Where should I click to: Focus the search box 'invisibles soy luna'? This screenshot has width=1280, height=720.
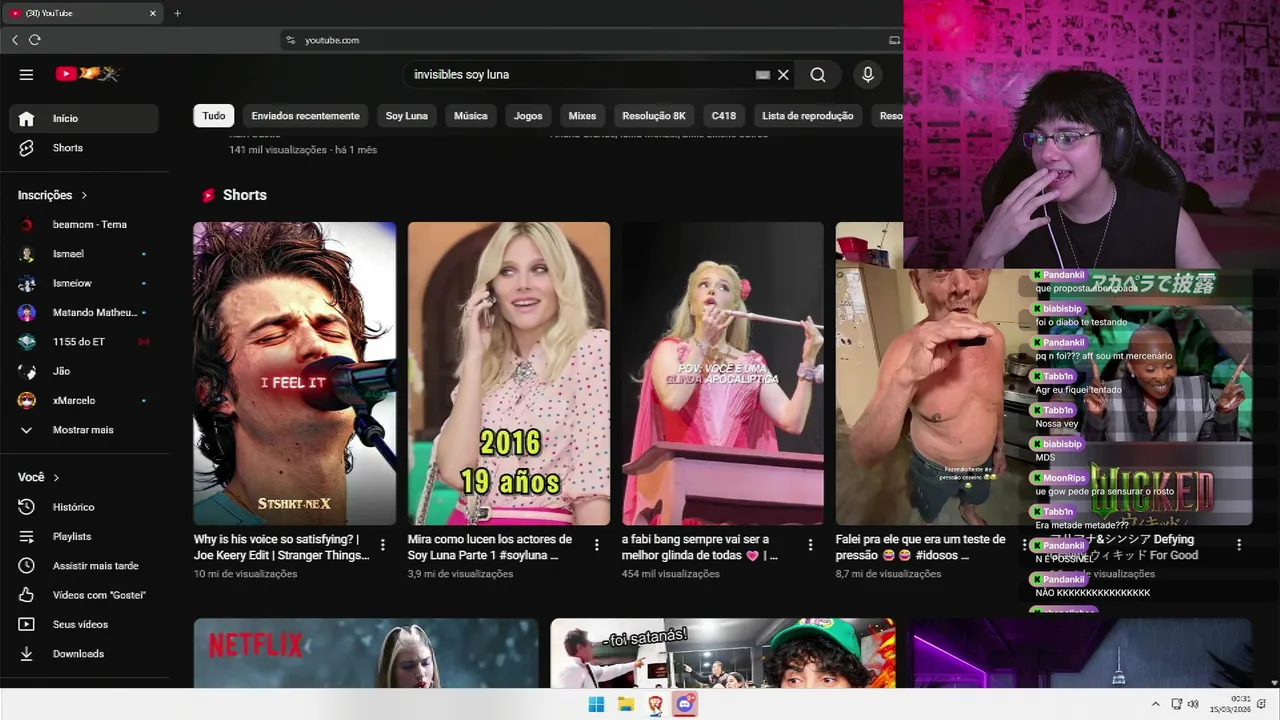tap(580, 75)
